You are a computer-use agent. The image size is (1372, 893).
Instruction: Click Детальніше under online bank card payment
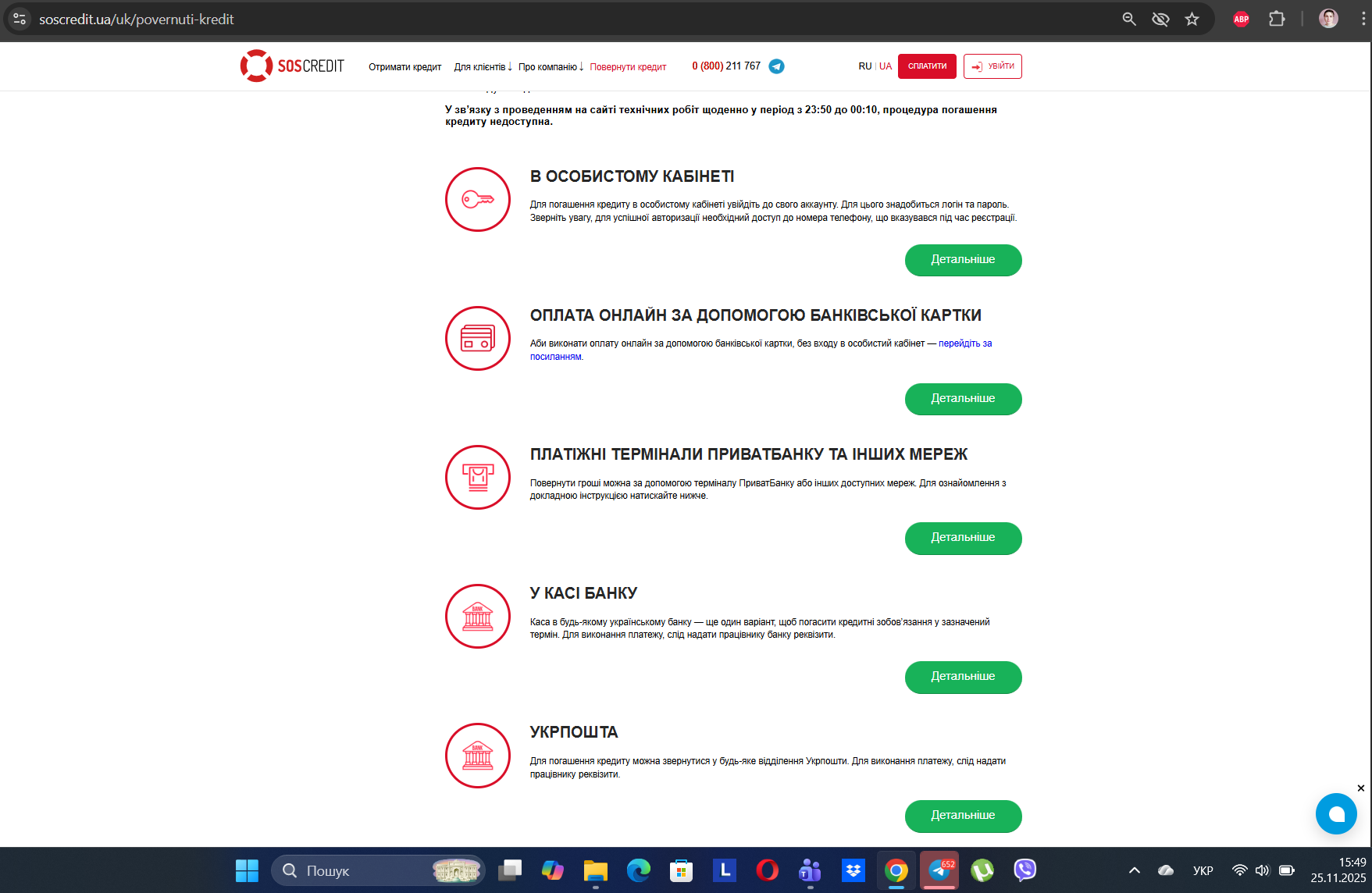[964, 399]
